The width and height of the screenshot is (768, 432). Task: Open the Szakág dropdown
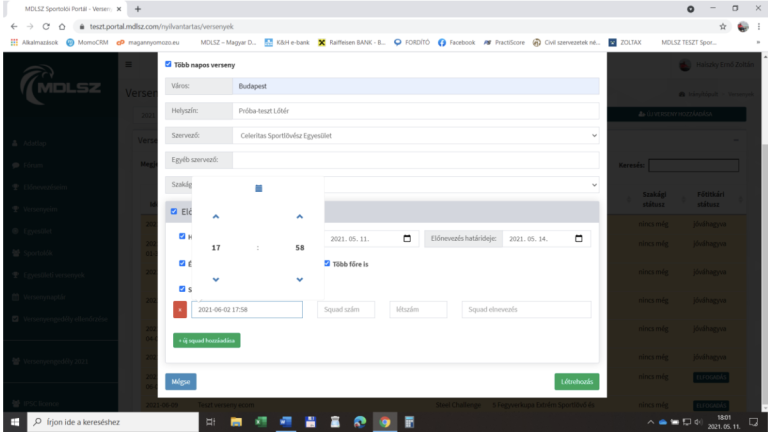click(x=593, y=185)
